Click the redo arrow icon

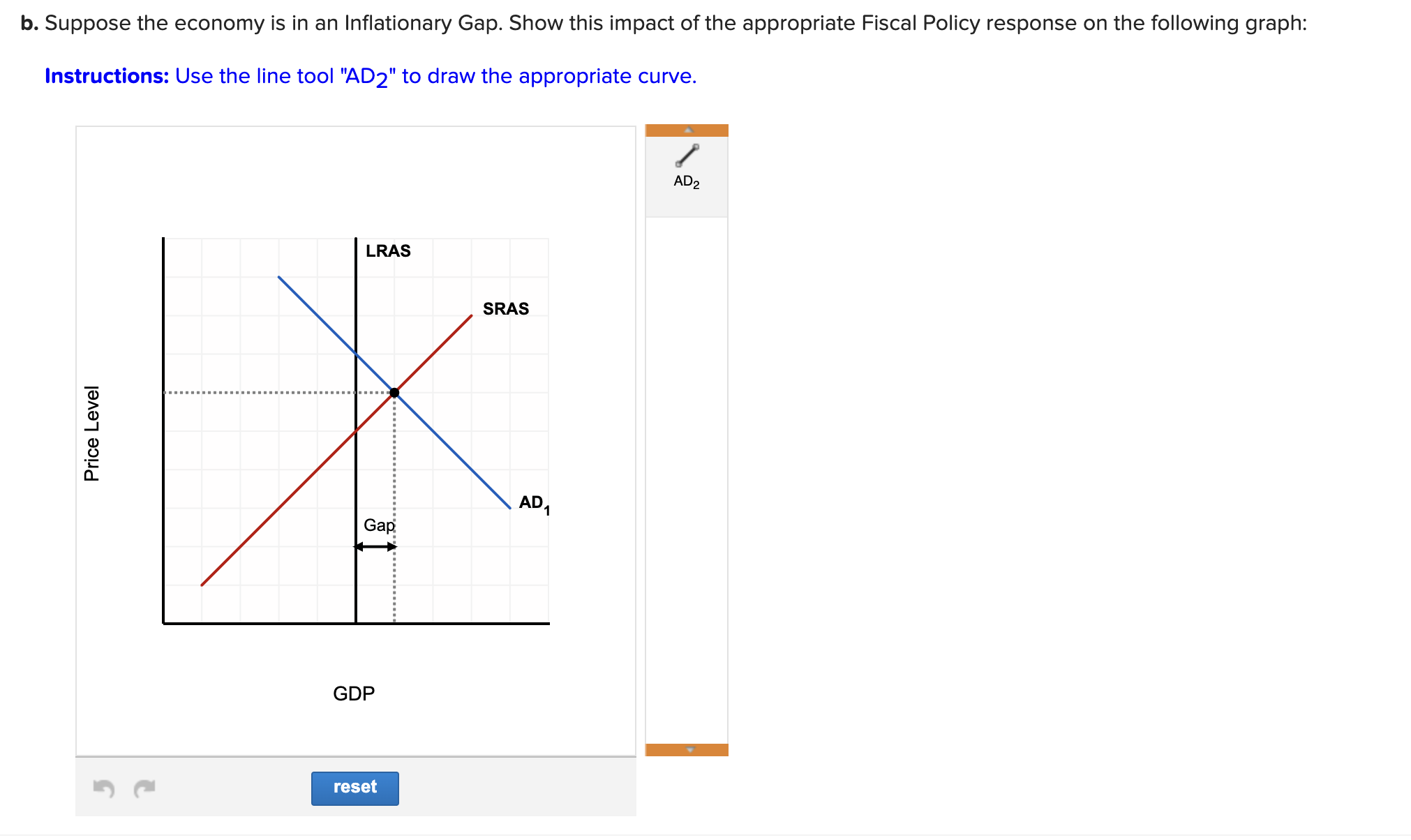(x=143, y=788)
